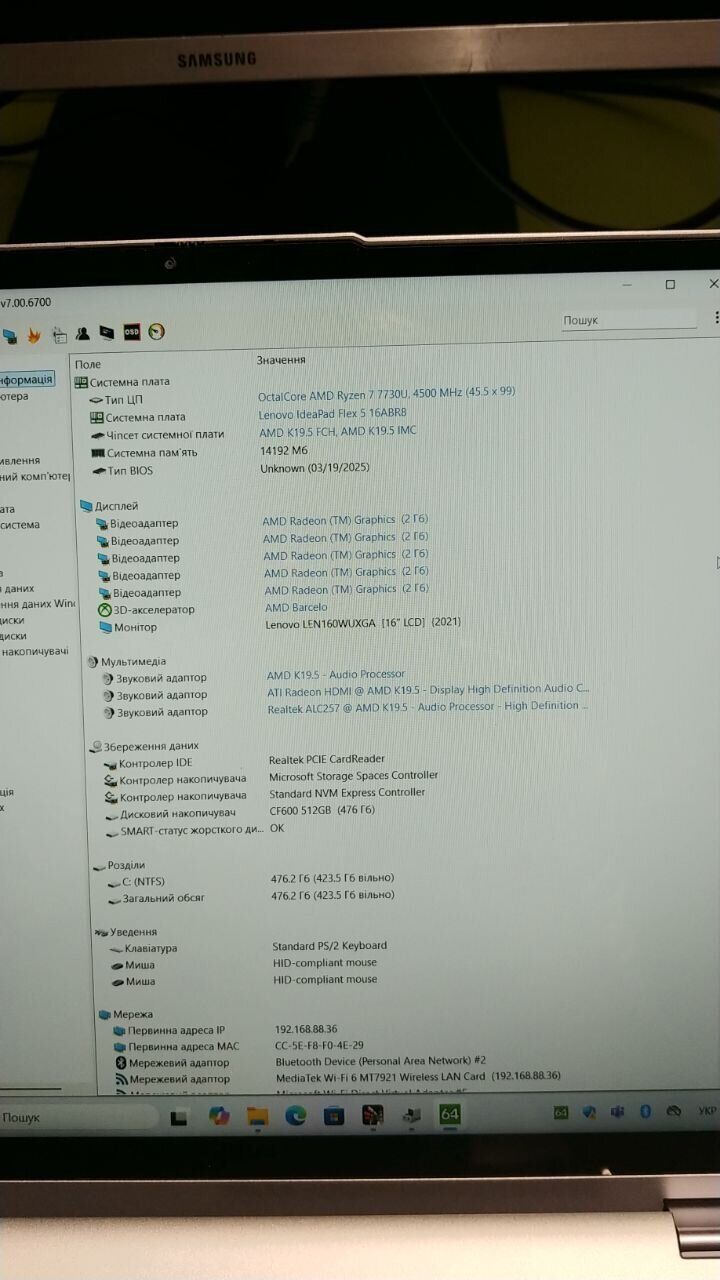This screenshot has width=720, height=1280.
Task: Open Microsoft Edge from the taskbar
Action: click(296, 1116)
